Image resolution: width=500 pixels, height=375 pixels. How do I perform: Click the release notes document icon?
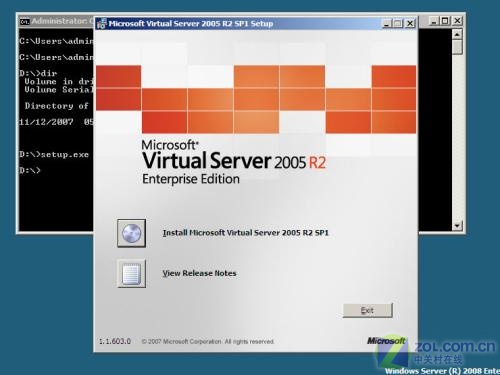pyautogui.click(x=131, y=273)
